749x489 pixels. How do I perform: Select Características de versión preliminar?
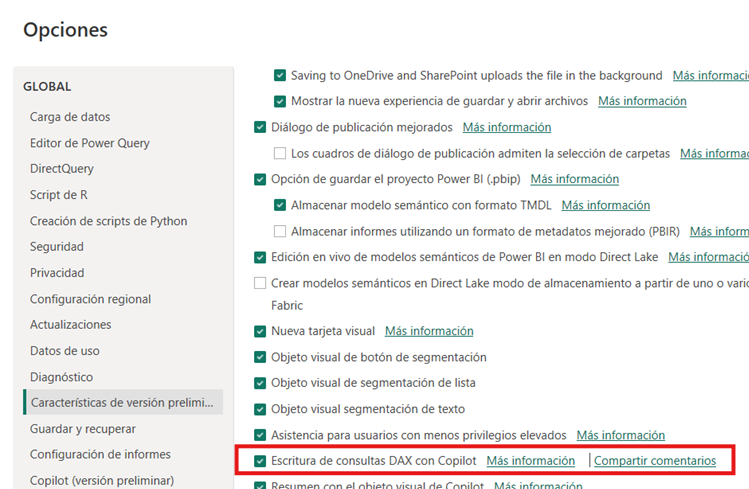tap(123, 402)
